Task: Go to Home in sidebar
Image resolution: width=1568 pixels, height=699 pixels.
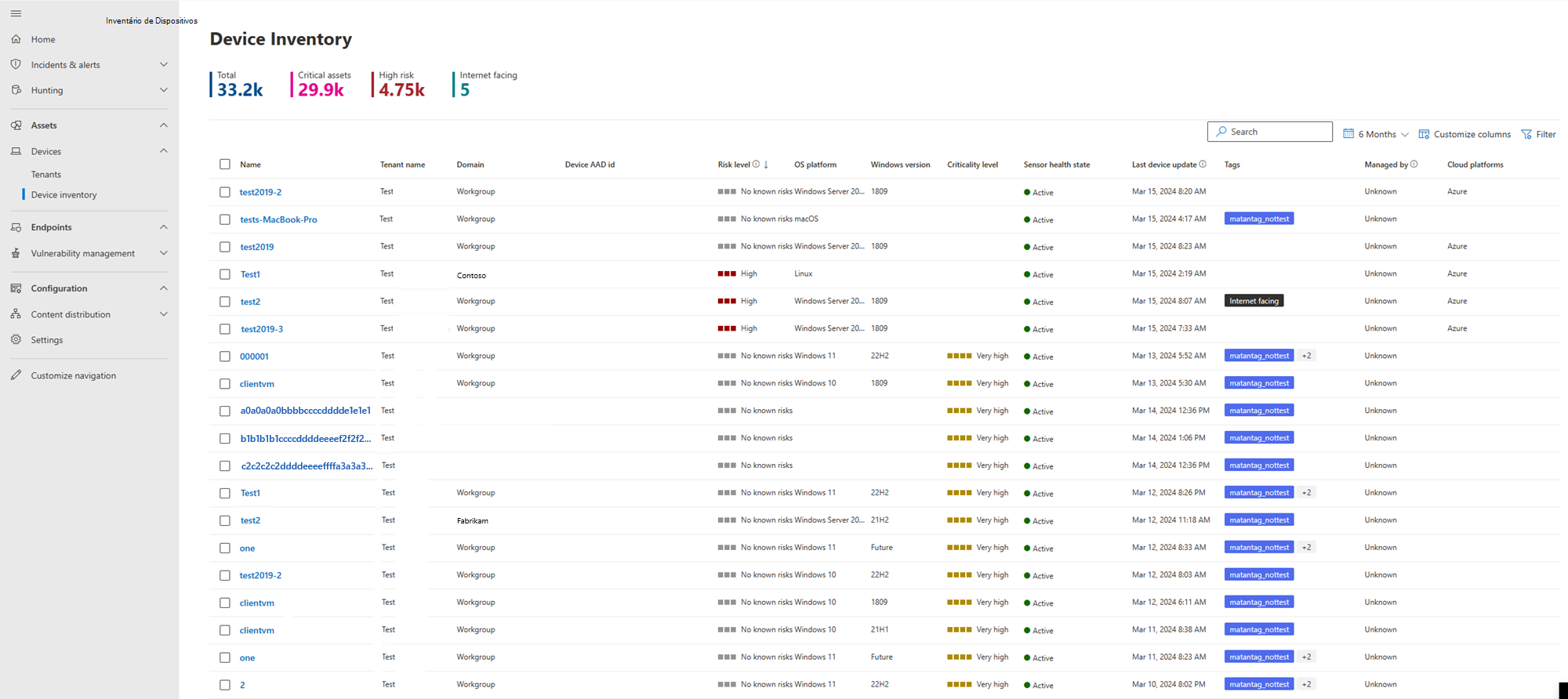Action: pos(43,39)
